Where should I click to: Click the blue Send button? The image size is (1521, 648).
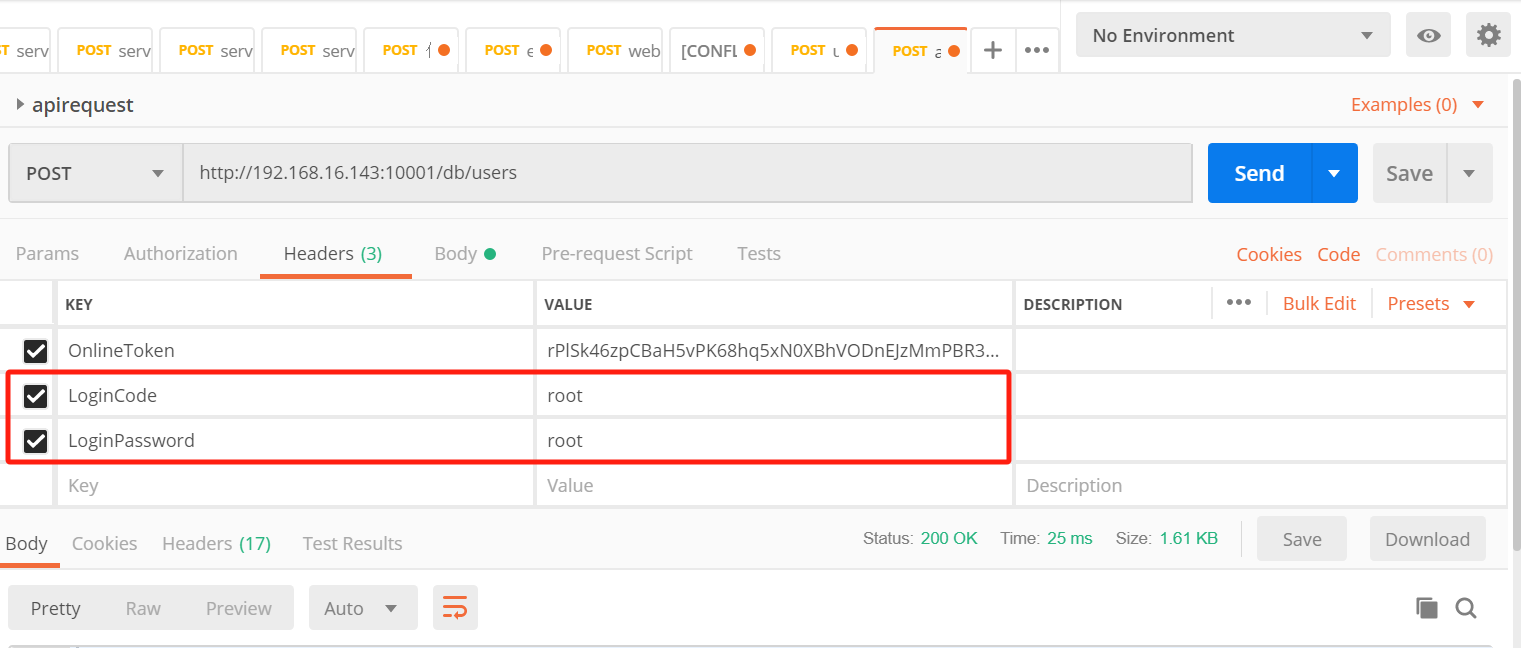coord(1259,174)
